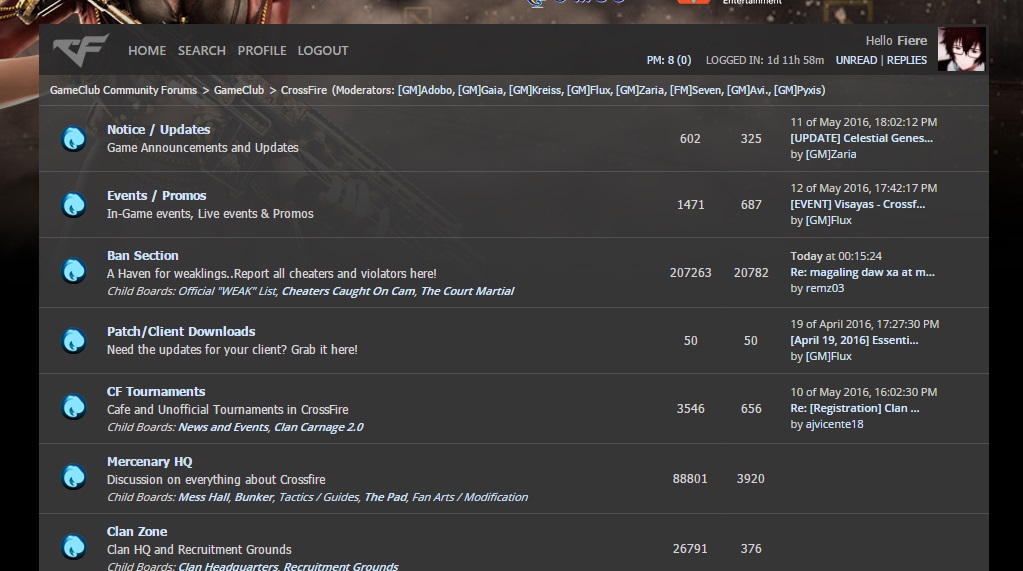View moderator [GM]Gaia's profile
The height and width of the screenshot is (571, 1023).
[480, 90]
